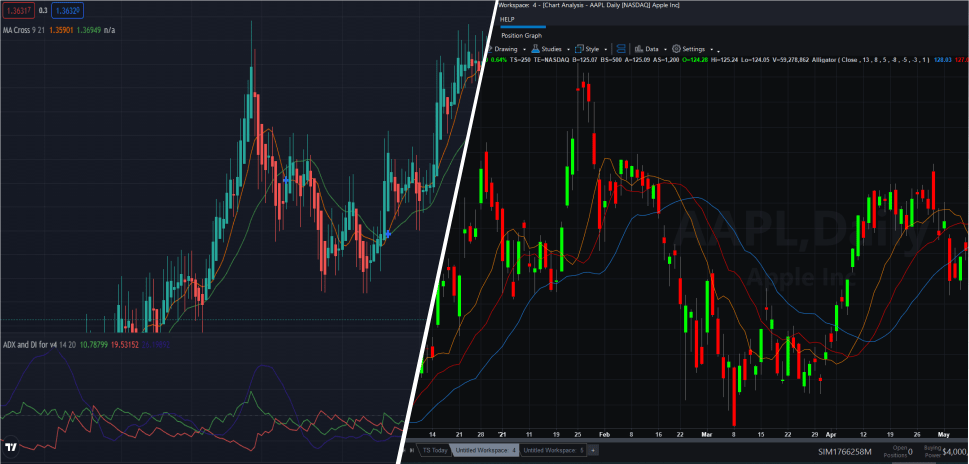Click the blue buy price 1.36329 button

pyautogui.click(x=68, y=11)
